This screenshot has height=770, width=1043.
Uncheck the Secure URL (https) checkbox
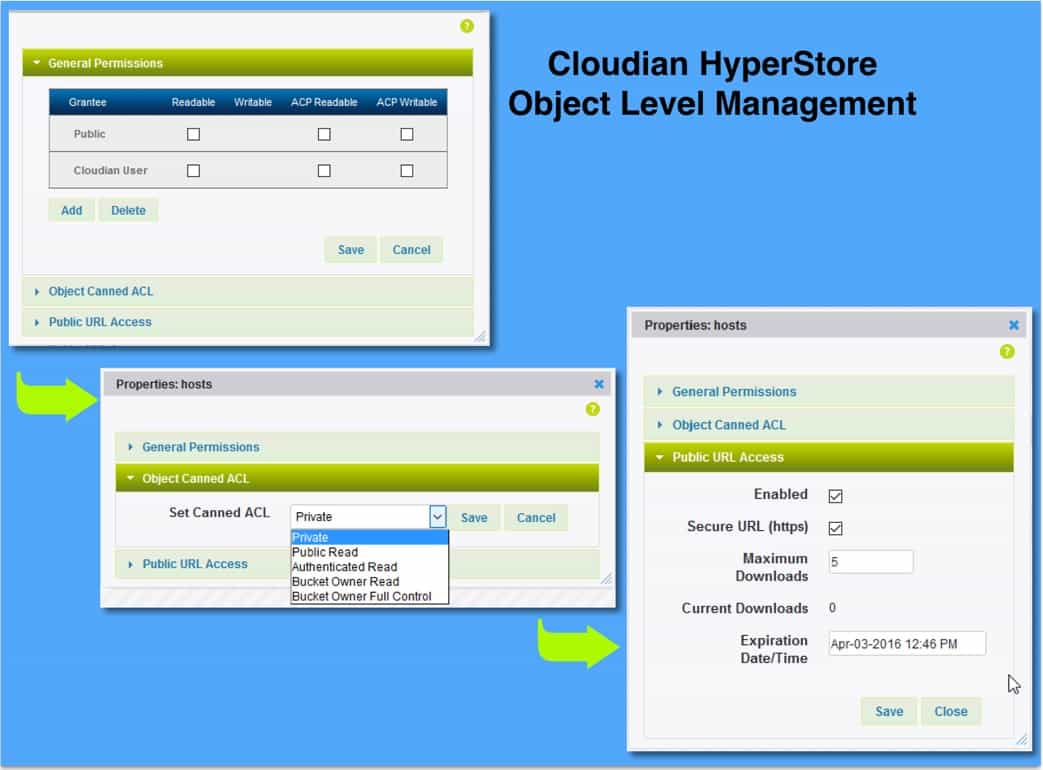coord(835,527)
